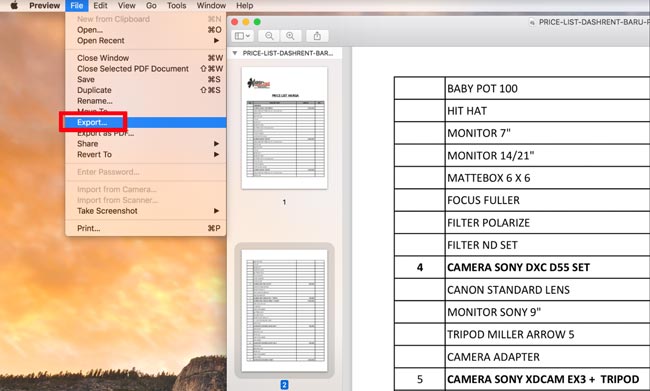This screenshot has width=650, height=391.
Task: Click the green full-screen window button
Action: (257, 22)
